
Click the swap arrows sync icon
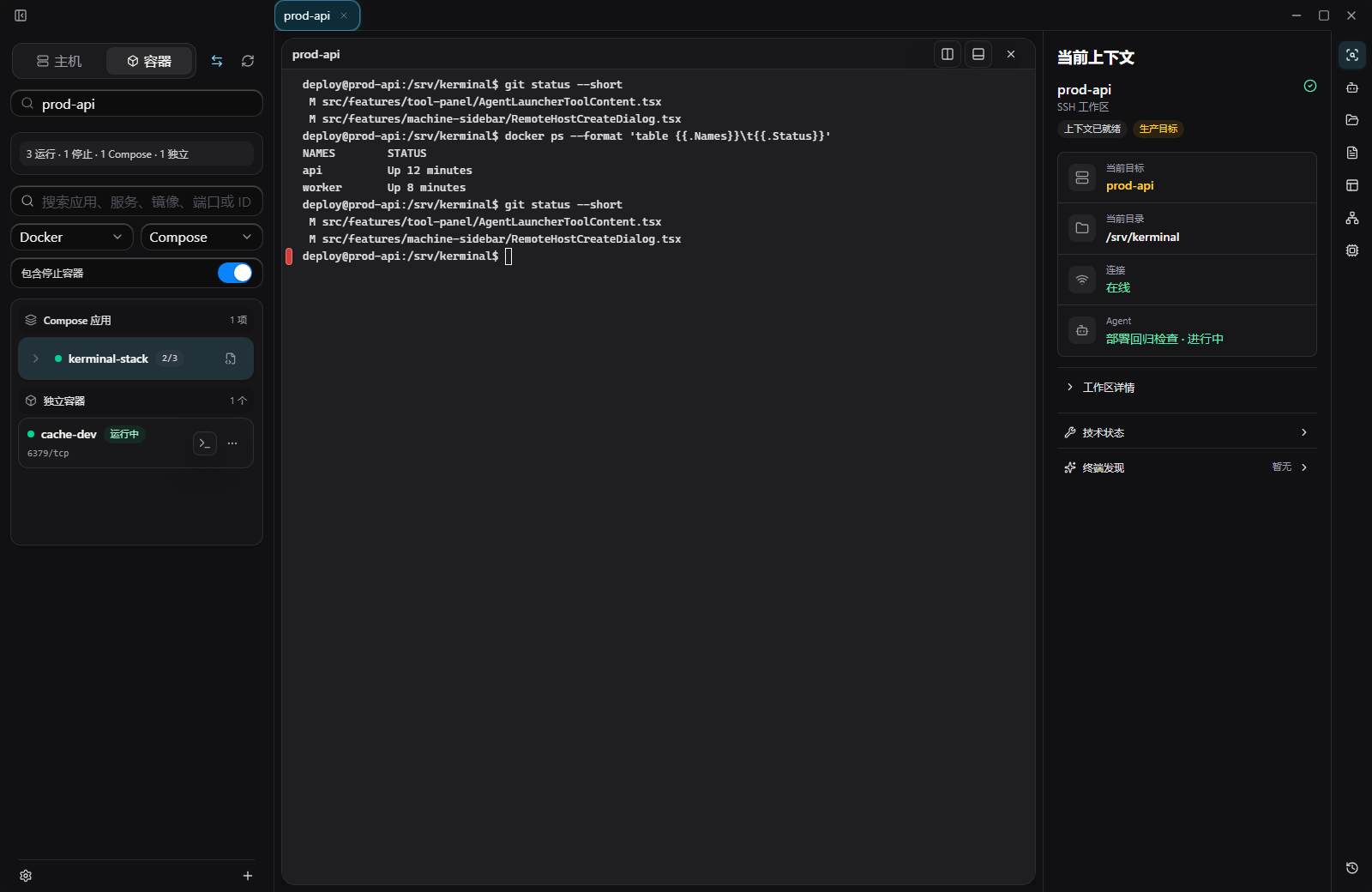tap(217, 61)
